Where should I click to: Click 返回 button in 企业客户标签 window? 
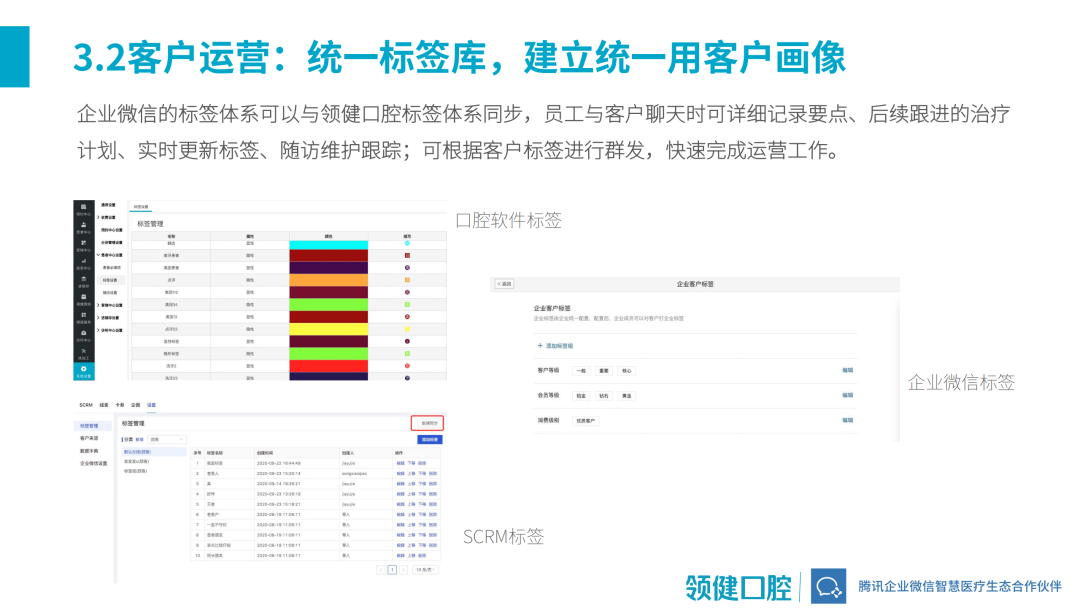(504, 284)
